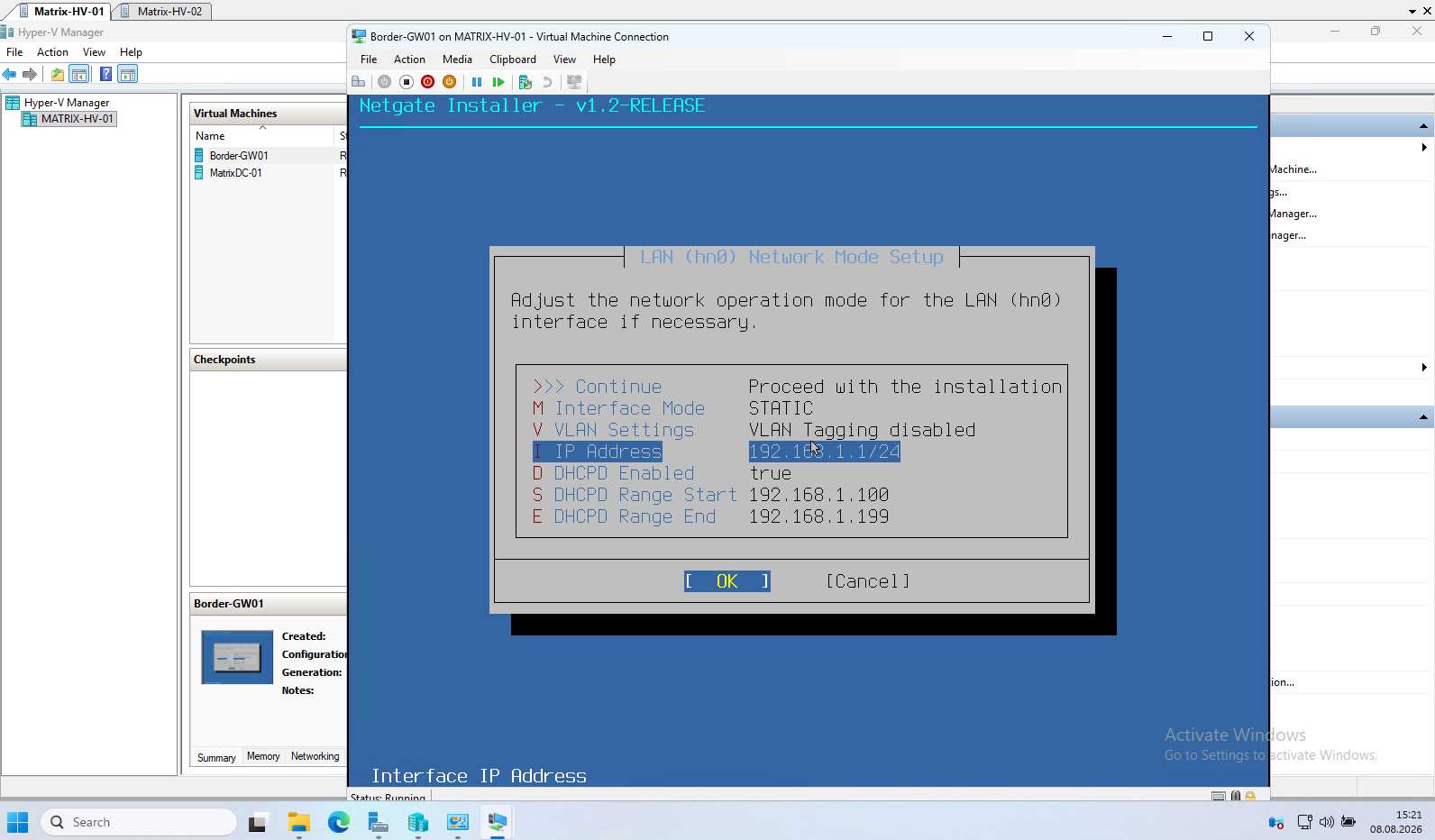Expand the first Actions pane submenu arrow
1435x840 pixels.
[x=1424, y=148]
